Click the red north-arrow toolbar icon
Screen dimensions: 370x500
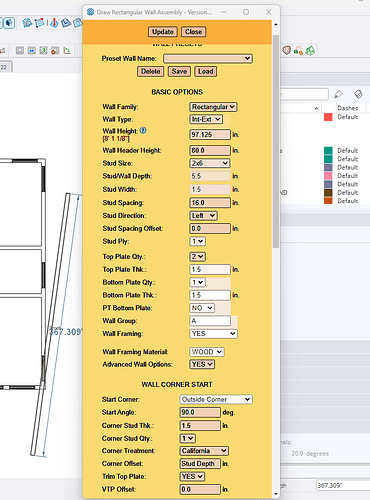point(54,23)
